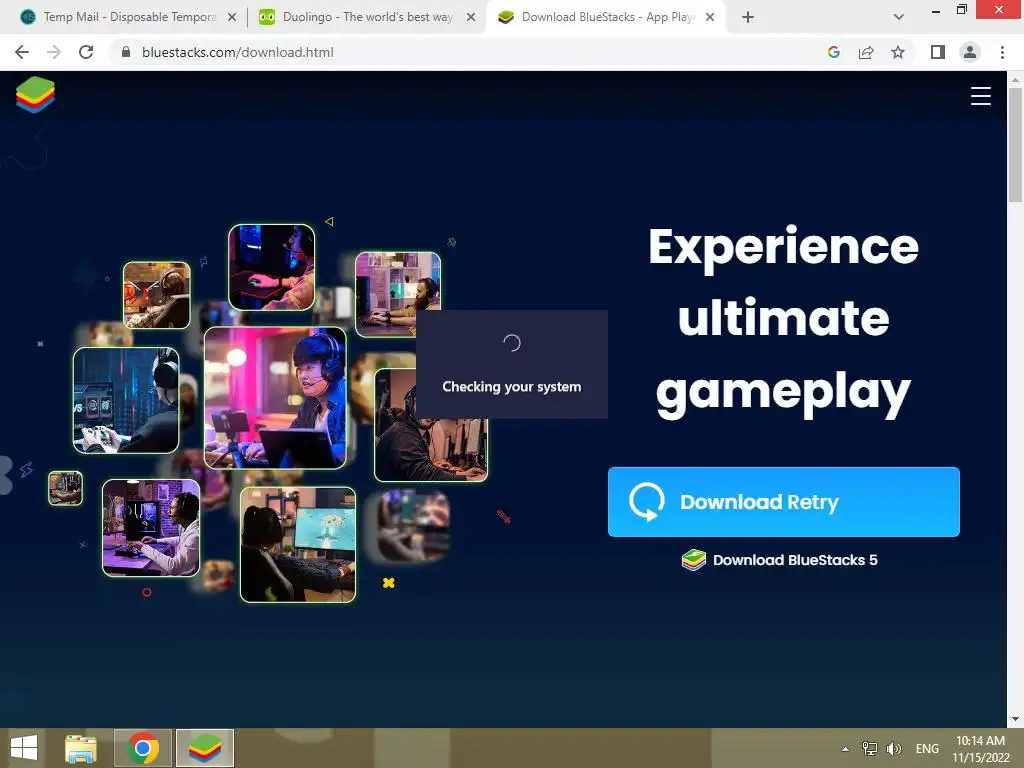
Task: Show hidden system tray icons
Action: [x=845, y=749]
